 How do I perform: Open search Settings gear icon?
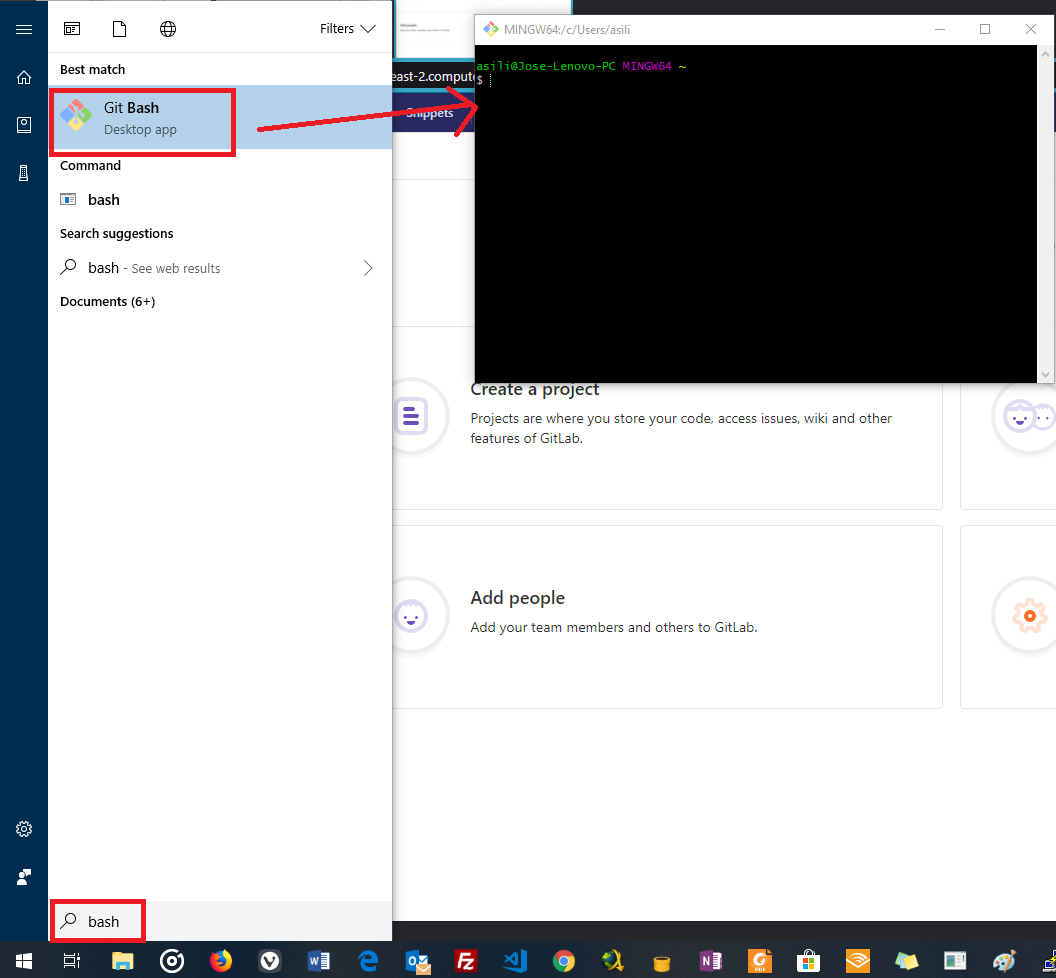pos(24,828)
